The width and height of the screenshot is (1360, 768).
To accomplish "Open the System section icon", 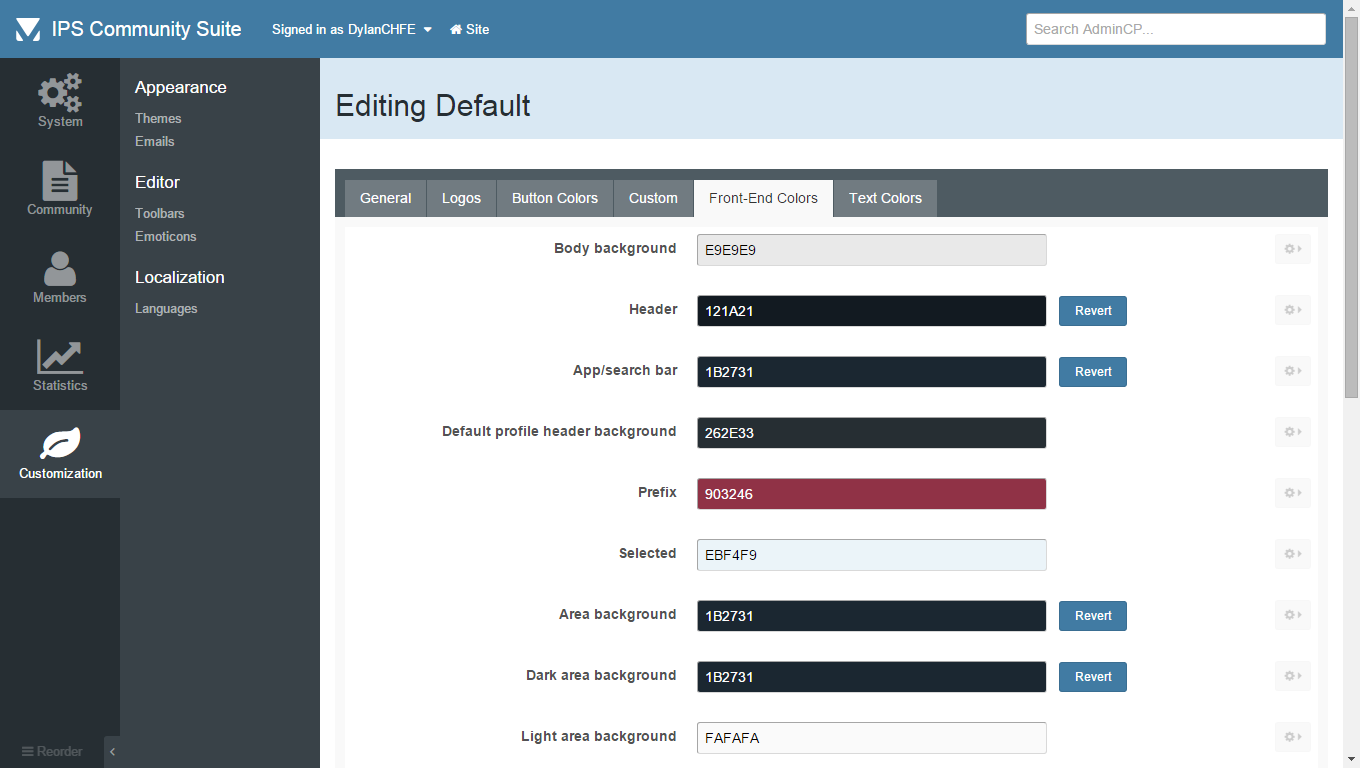I will coord(60,93).
